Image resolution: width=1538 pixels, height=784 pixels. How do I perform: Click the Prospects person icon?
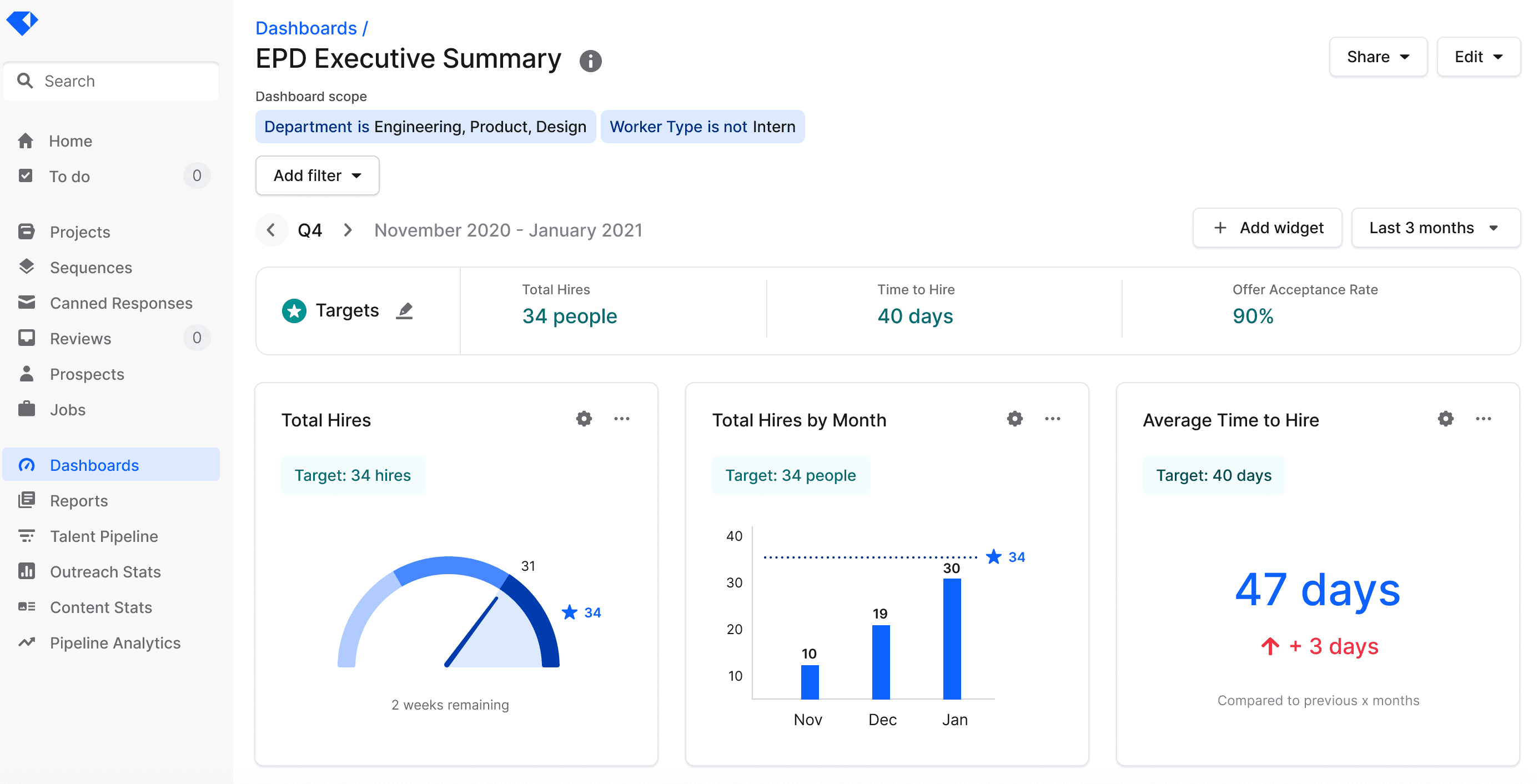pos(26,374)
